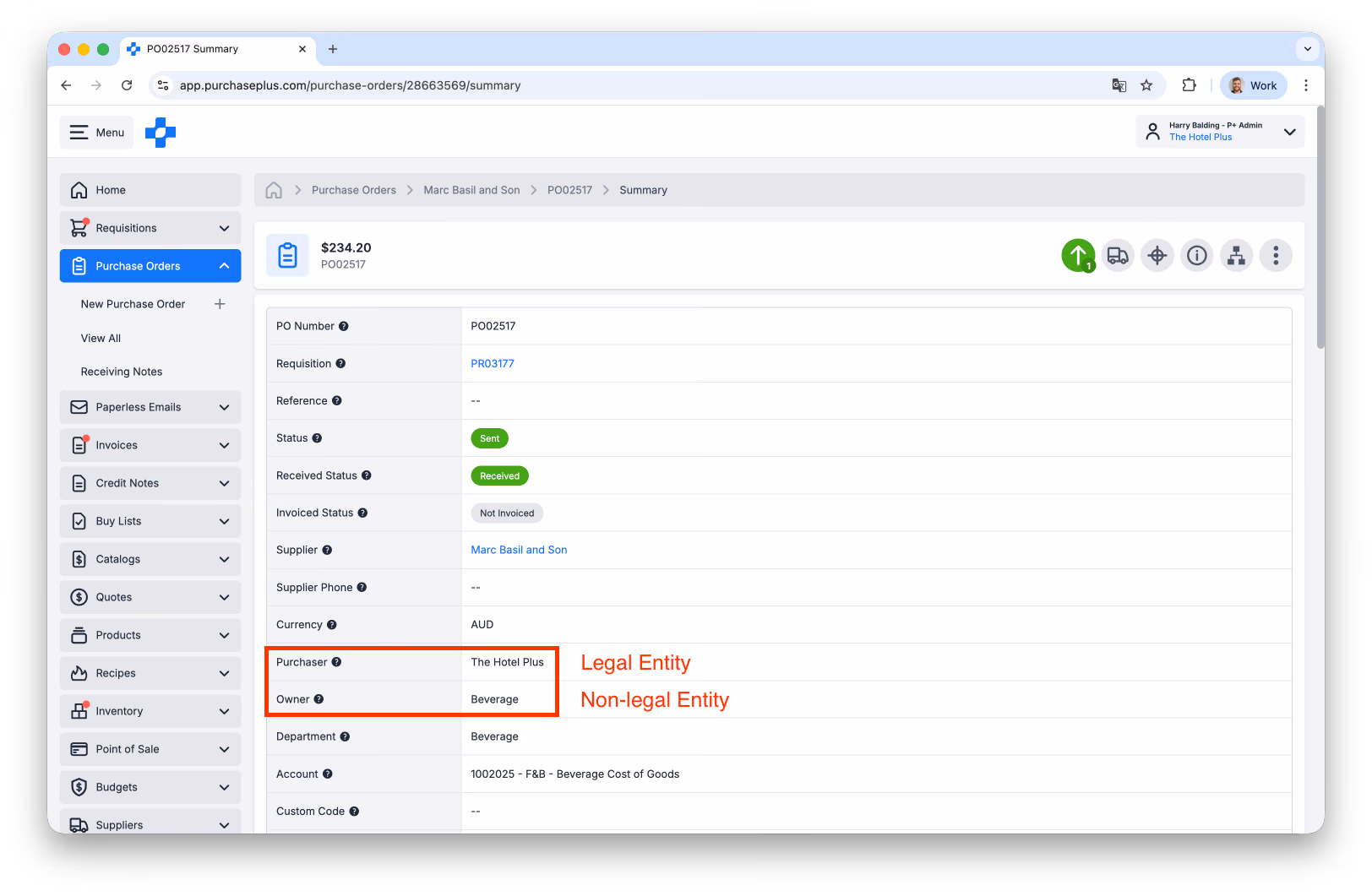Click the help icon beside Custom Code

pos(354,812)
